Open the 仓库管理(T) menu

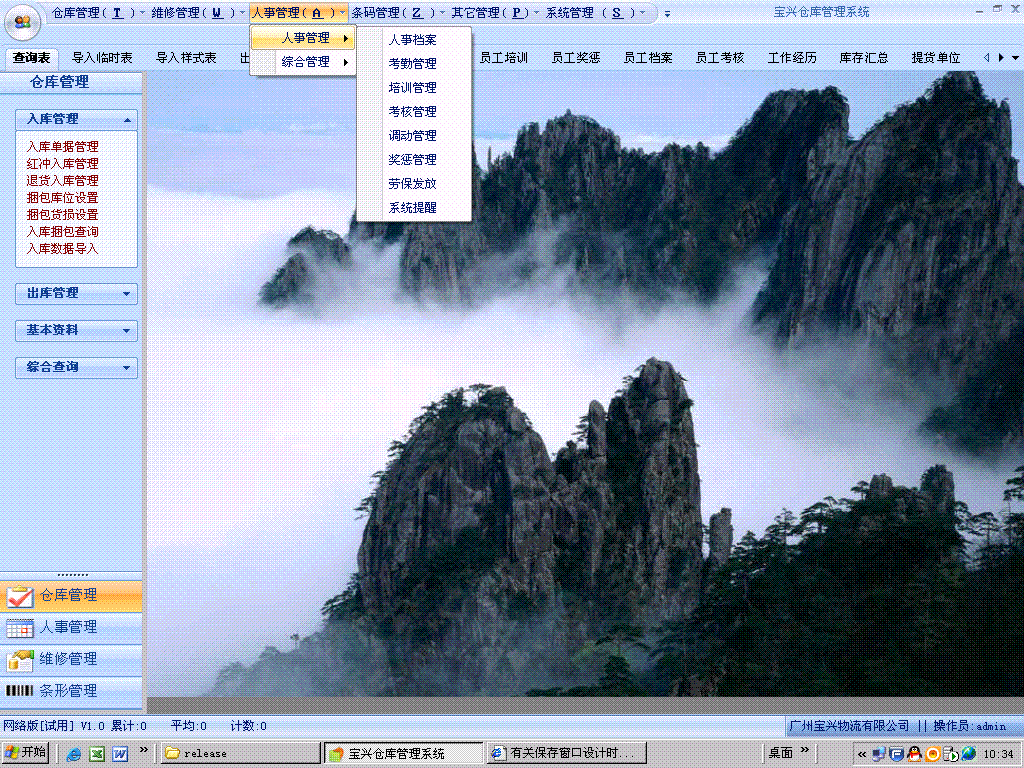(x=97, y=13)
